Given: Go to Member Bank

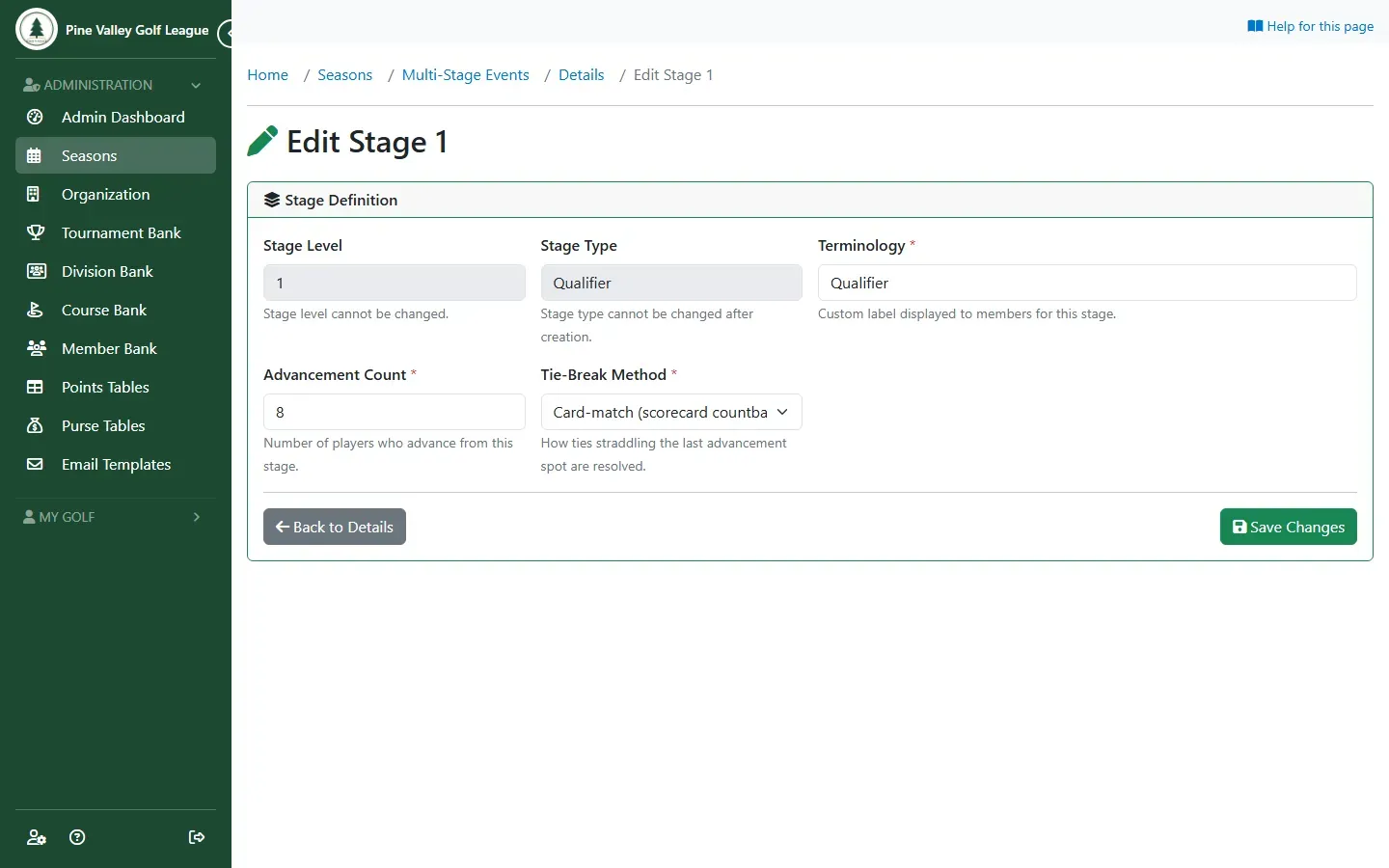Looking at the screenshot, I should coord(116,348).
